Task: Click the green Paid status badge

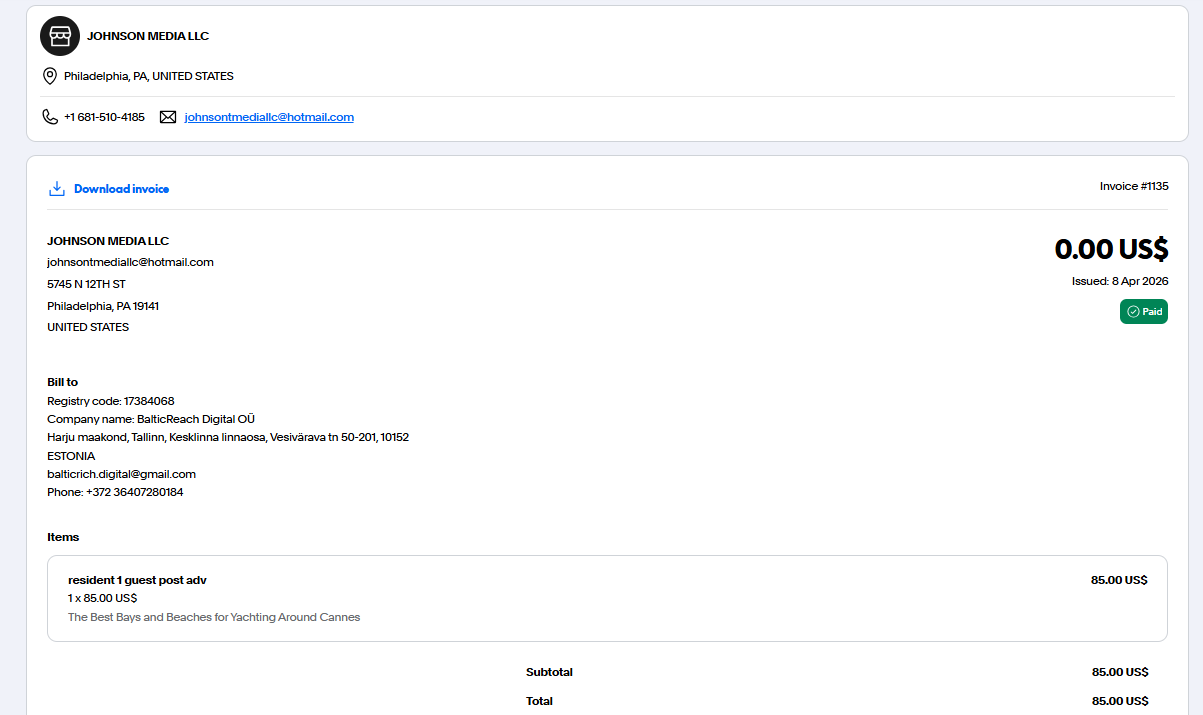Action: pyautogui.click(x=1144, y=312)
